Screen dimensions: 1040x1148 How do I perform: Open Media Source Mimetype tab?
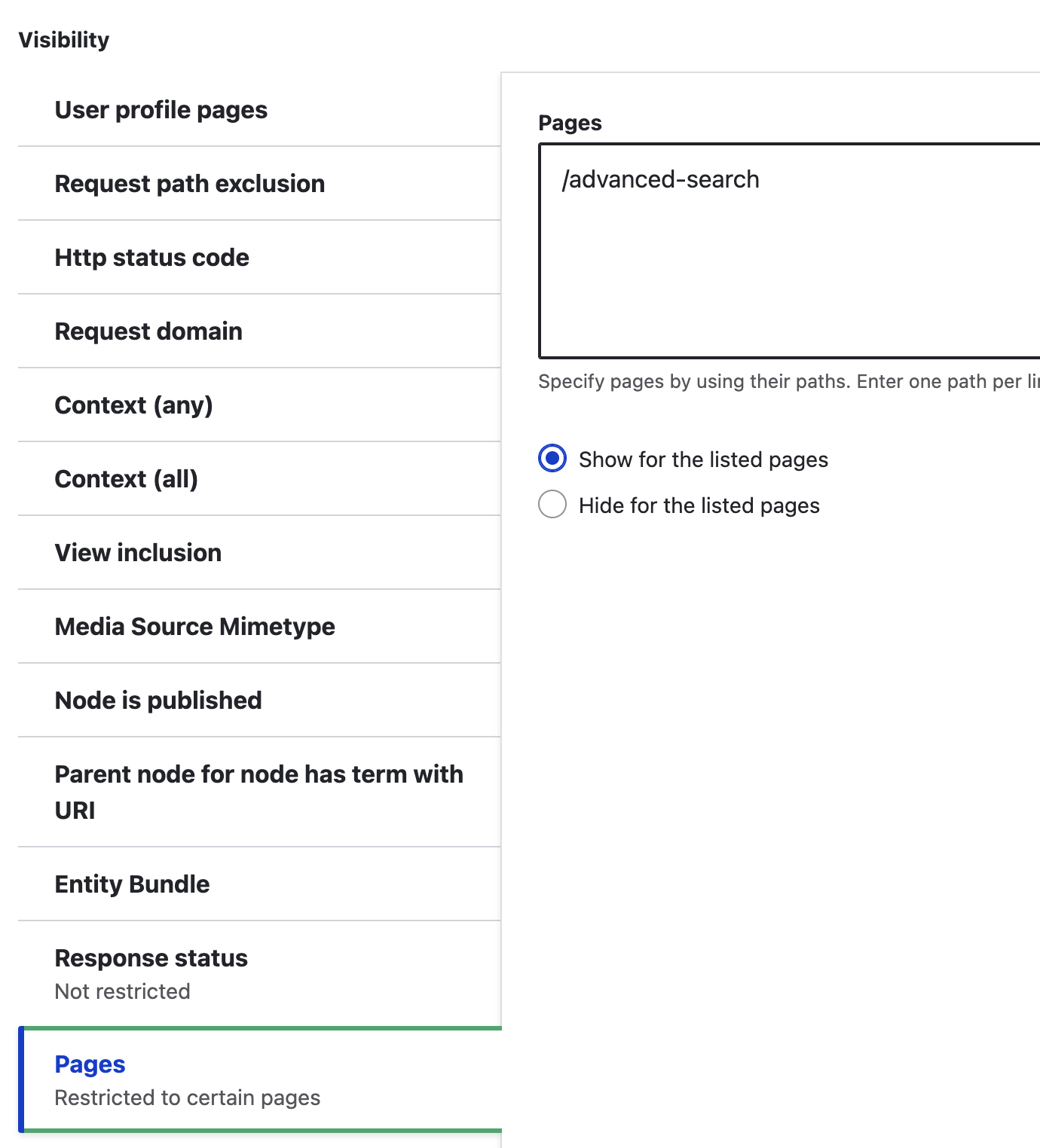pos(259,627)
